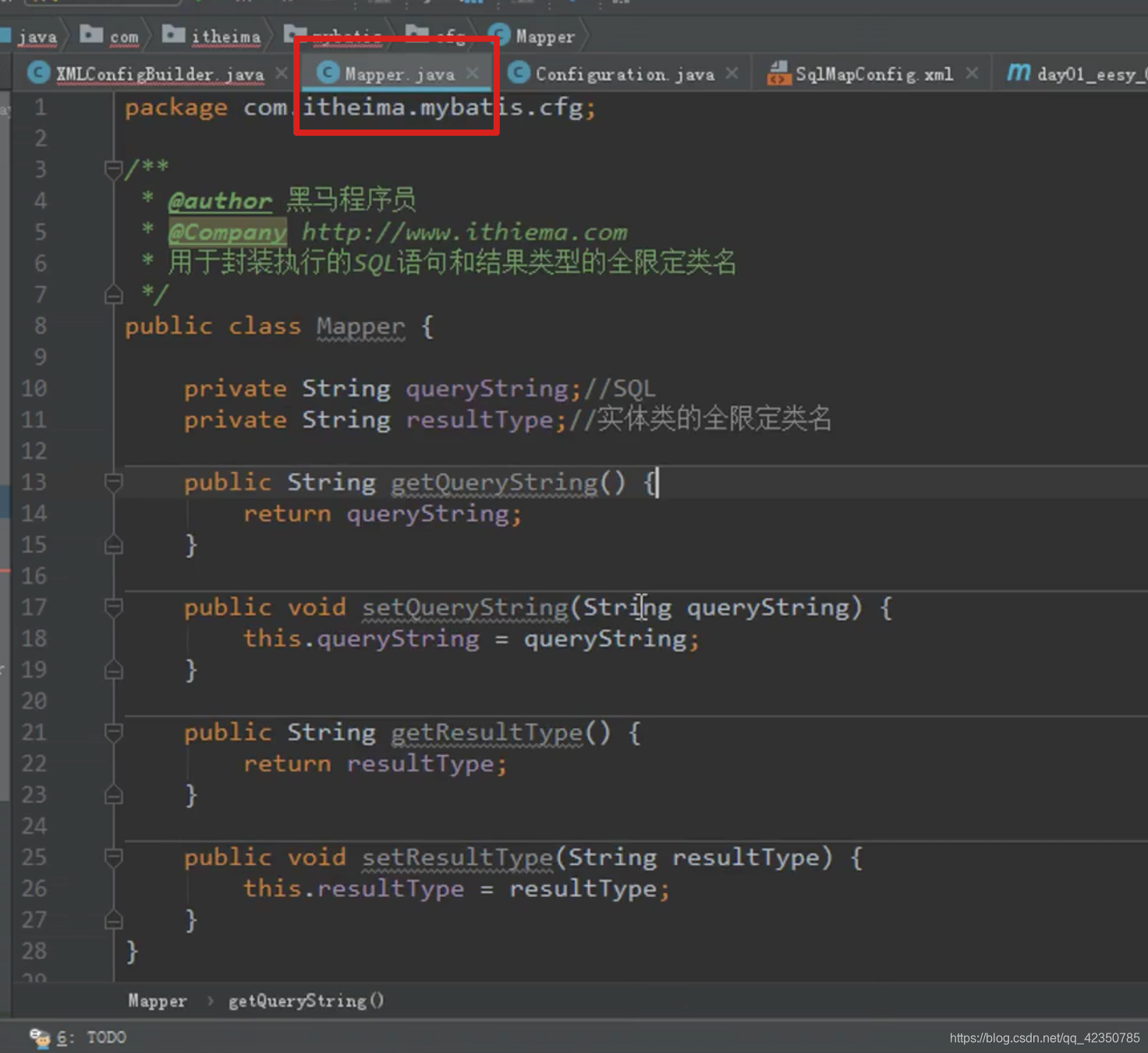Click the @author Javadoc tag
The width and height of the screenshot is (1148, 1053).
[220, 201]
